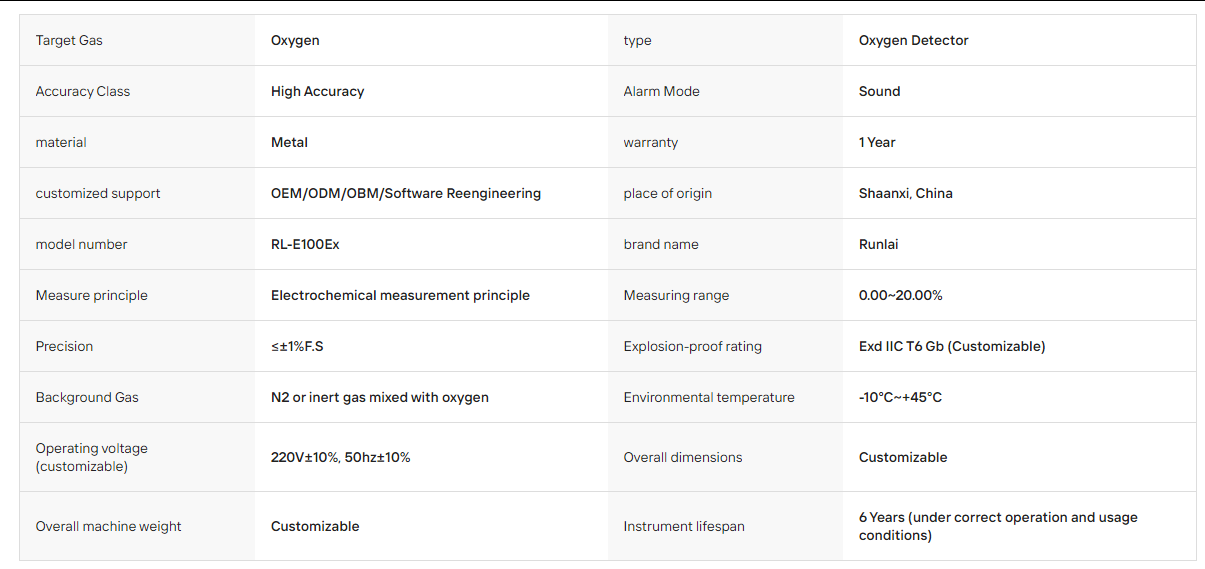Click the '6 Years (under correct operation…)' value
The width and height of the screenshot is (1205, 569).
coord(998,527)
